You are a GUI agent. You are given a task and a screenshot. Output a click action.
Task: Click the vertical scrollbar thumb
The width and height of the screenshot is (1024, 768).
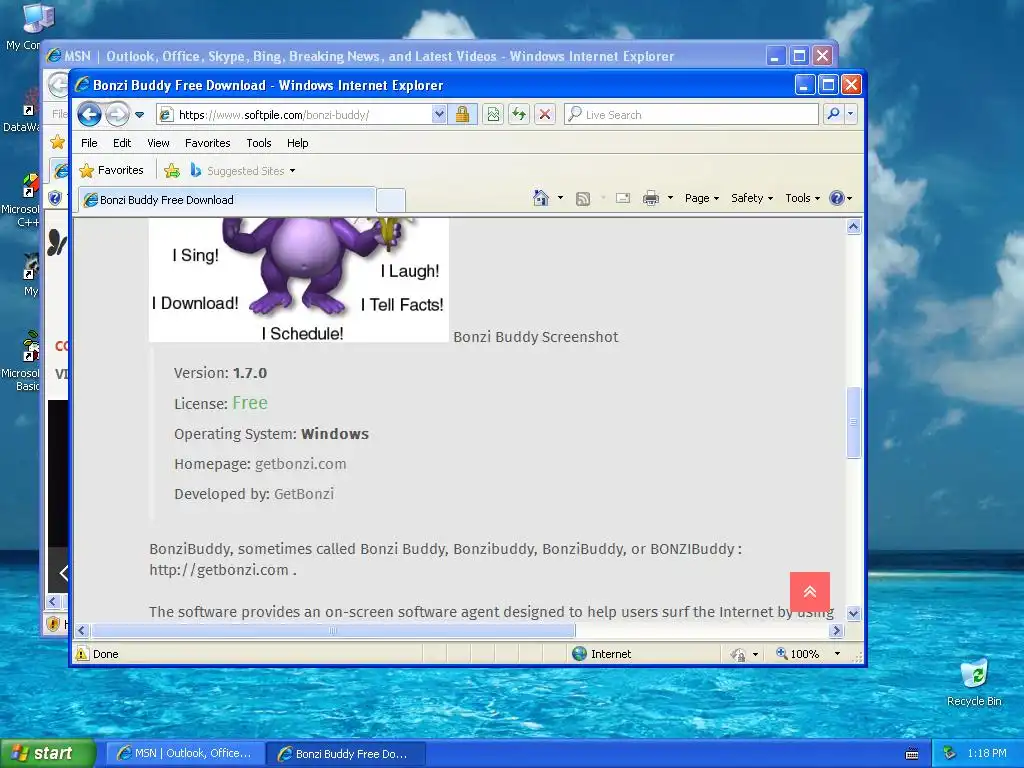854,423
